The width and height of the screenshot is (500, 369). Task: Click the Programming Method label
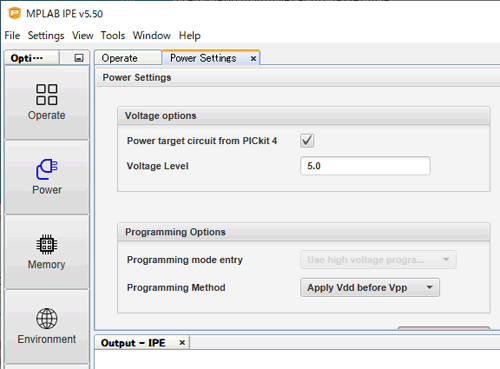176,287
